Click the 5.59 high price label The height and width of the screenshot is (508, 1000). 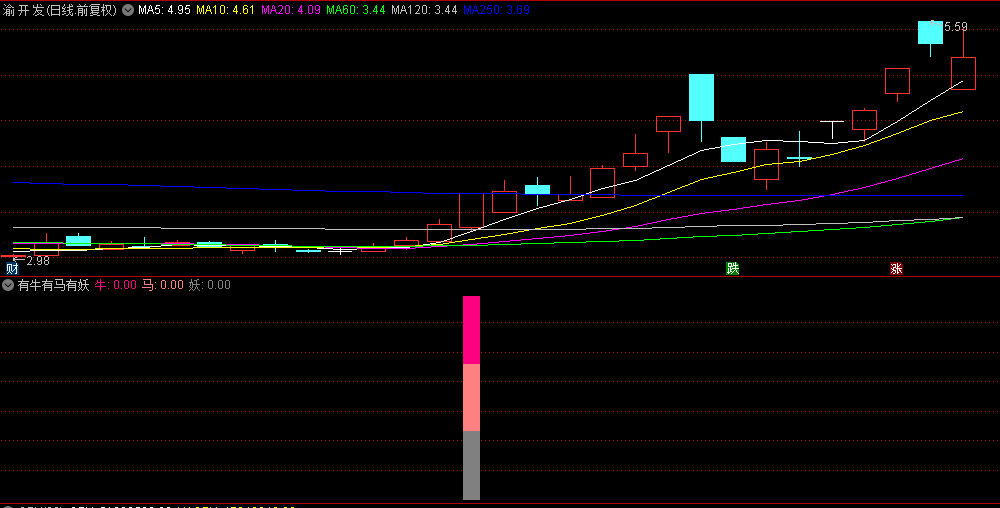[x=955, y=27]
